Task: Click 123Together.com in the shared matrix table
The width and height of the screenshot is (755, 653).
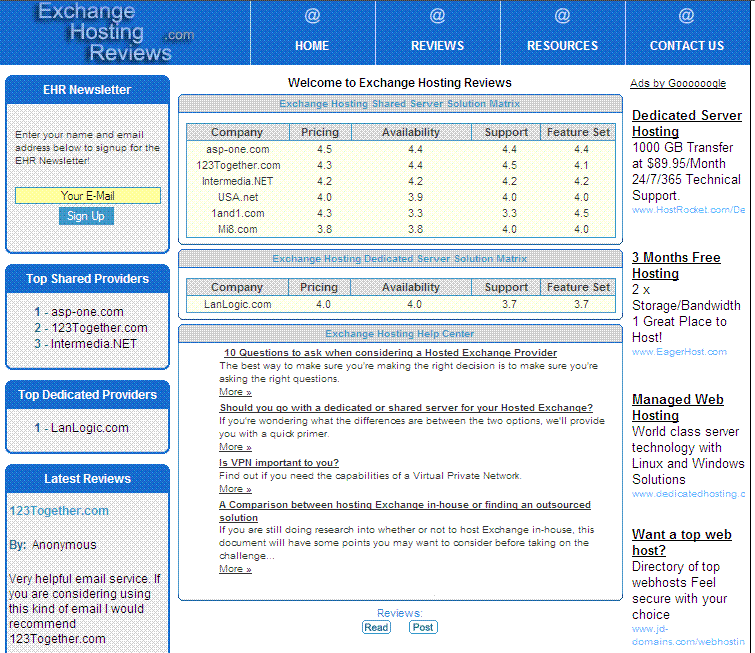Action: coord(238,165)
